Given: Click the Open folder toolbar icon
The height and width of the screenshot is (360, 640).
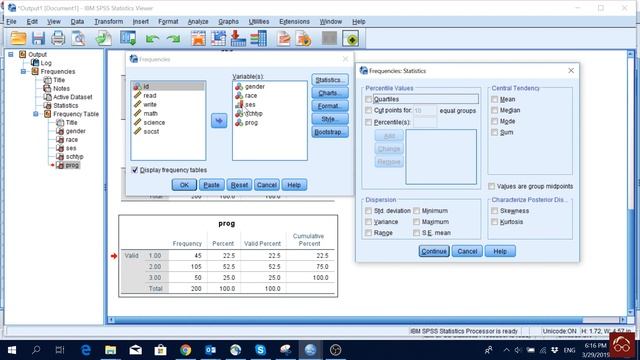Looking at the screenshot, I should (x=18, y=39).
